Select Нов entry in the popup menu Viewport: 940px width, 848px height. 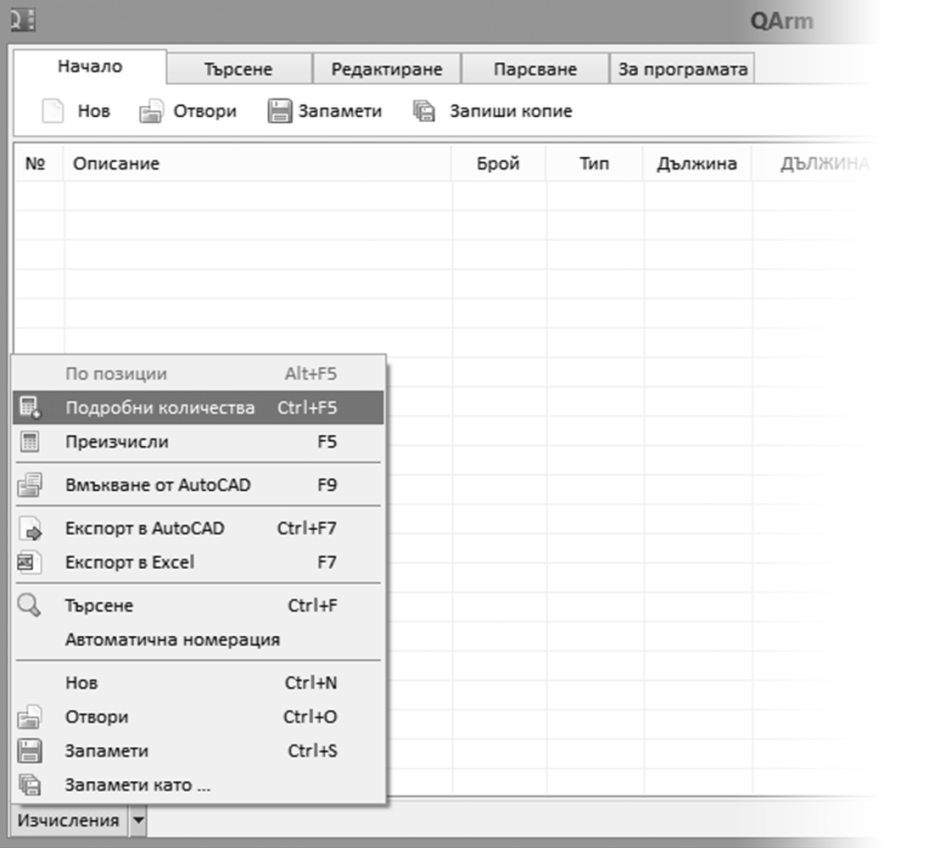pyautogui.click(x=81, y=684)
